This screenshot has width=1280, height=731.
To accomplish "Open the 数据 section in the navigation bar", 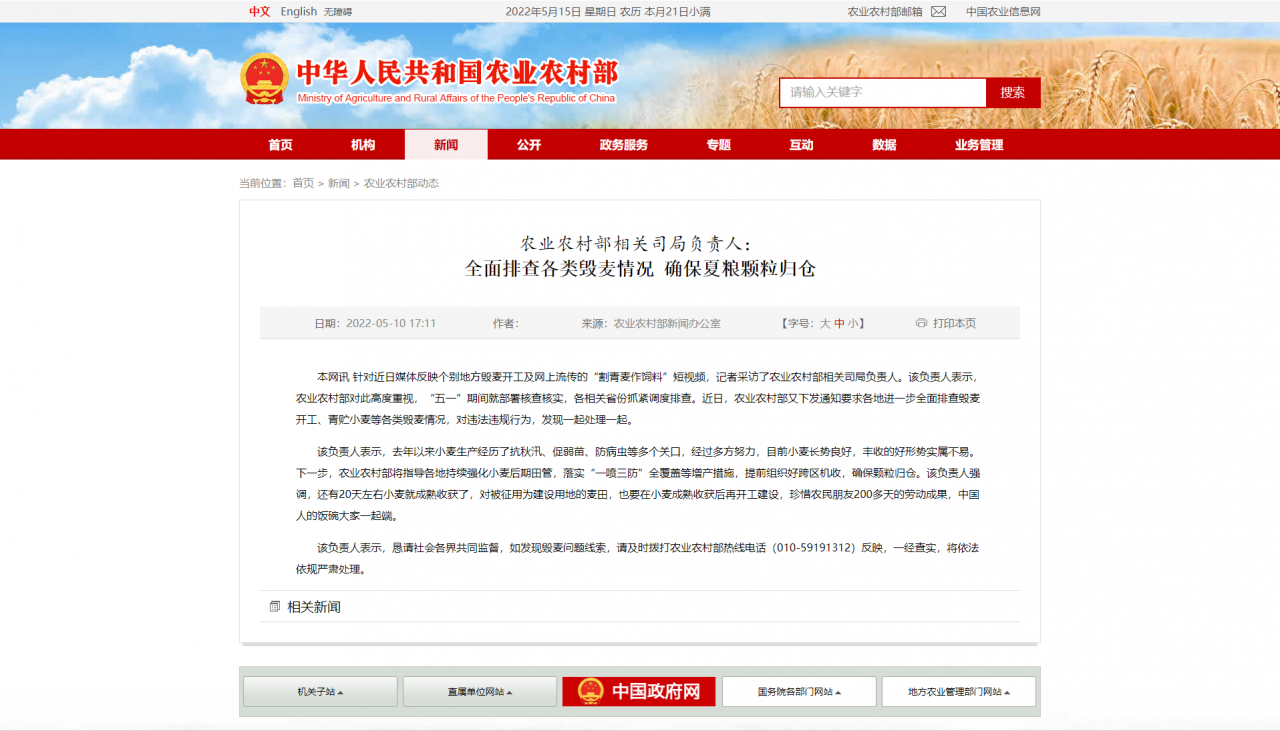I will click(x=884, y=144).
